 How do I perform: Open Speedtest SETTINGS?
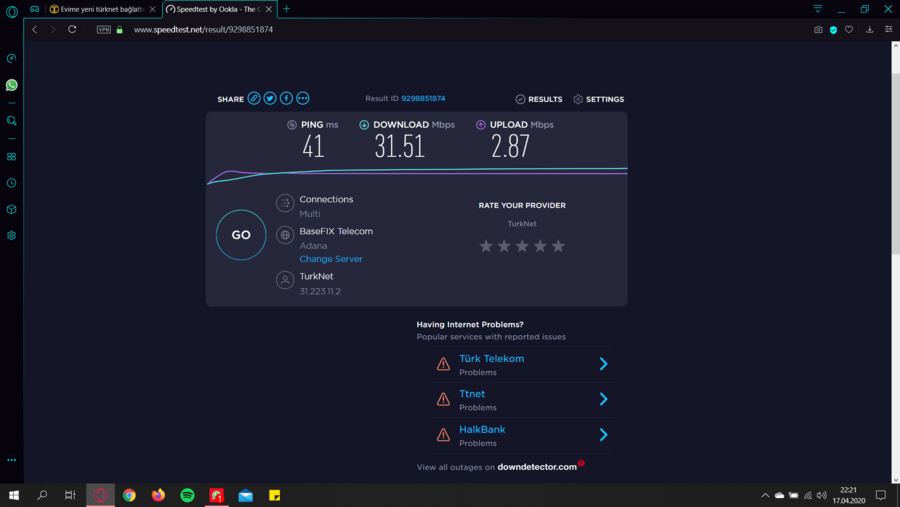click(x=599, y=99)
